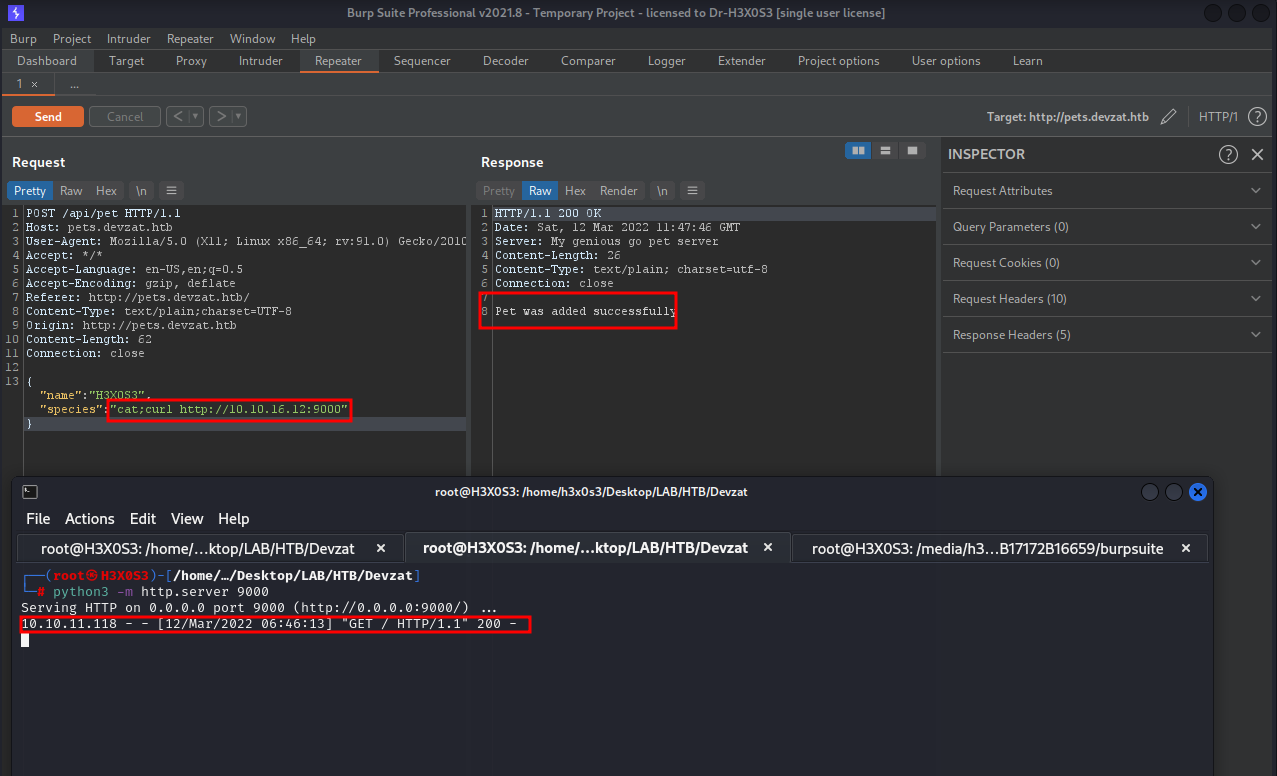This screenshot has height=776, width=1277.
Task: Click the Content-Length: 62 header line
Action: [x=89, y=340]
